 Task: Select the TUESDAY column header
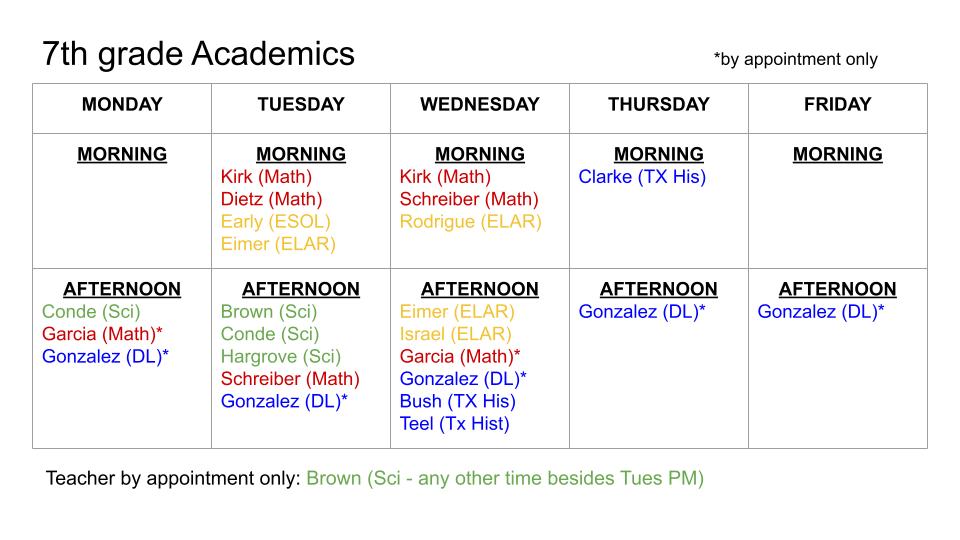(300, 104)
